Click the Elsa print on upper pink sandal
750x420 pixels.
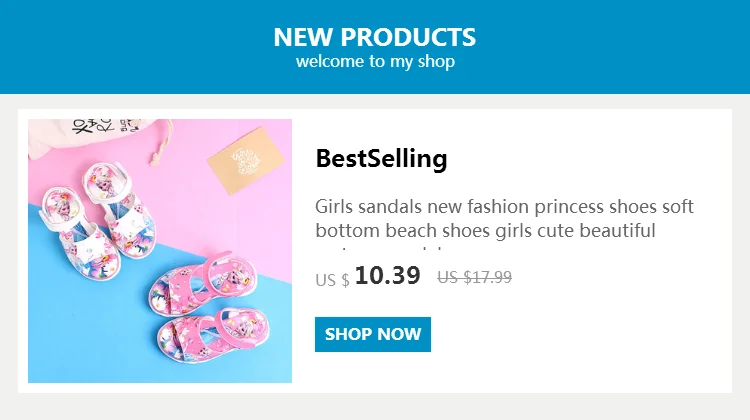tap(231, 277)
